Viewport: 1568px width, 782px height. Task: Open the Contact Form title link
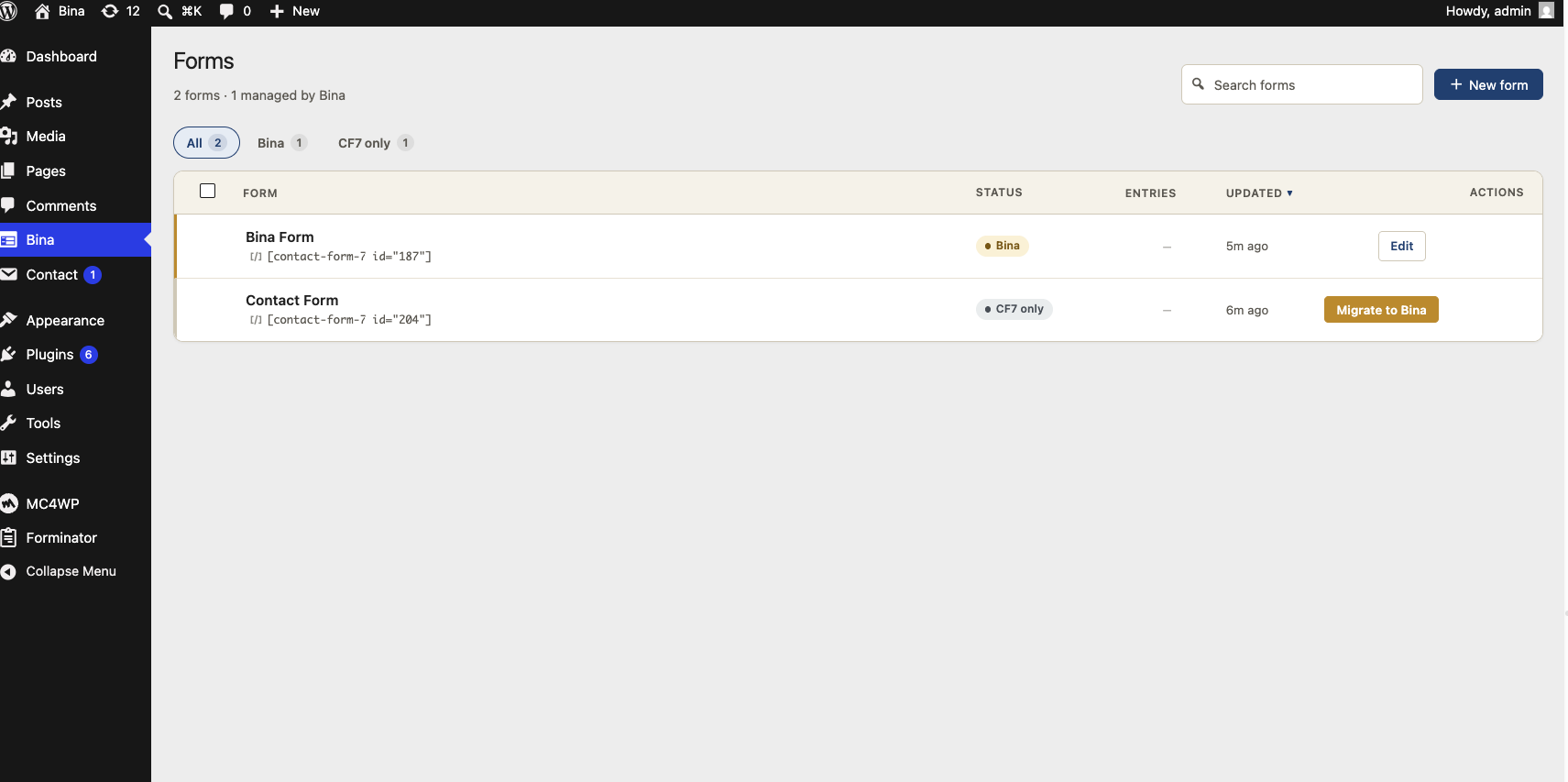pos(291,300)
